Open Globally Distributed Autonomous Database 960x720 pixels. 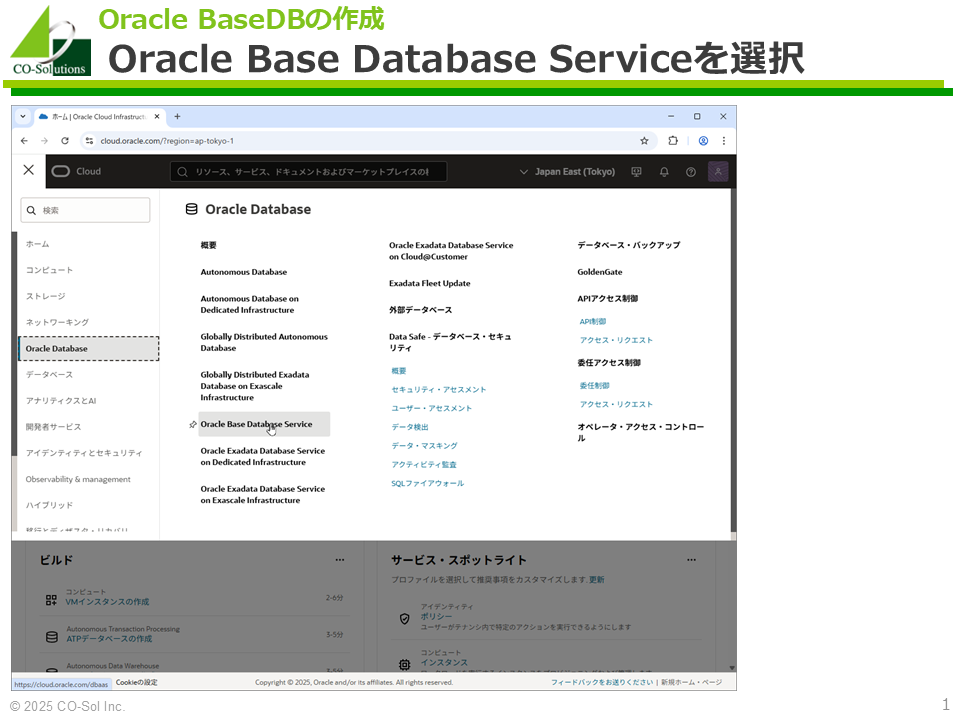point(264,342)
